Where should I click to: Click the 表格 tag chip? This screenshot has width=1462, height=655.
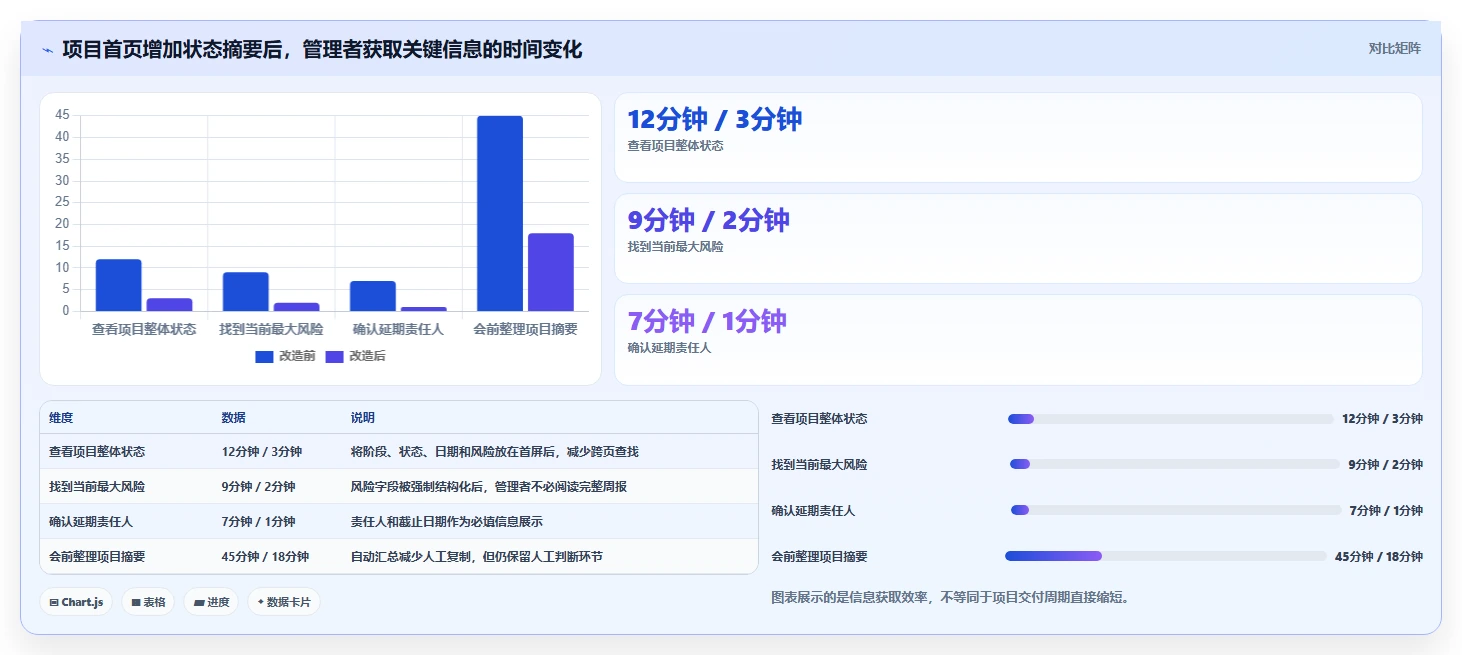pyautogui.click(x=148, y=602)
